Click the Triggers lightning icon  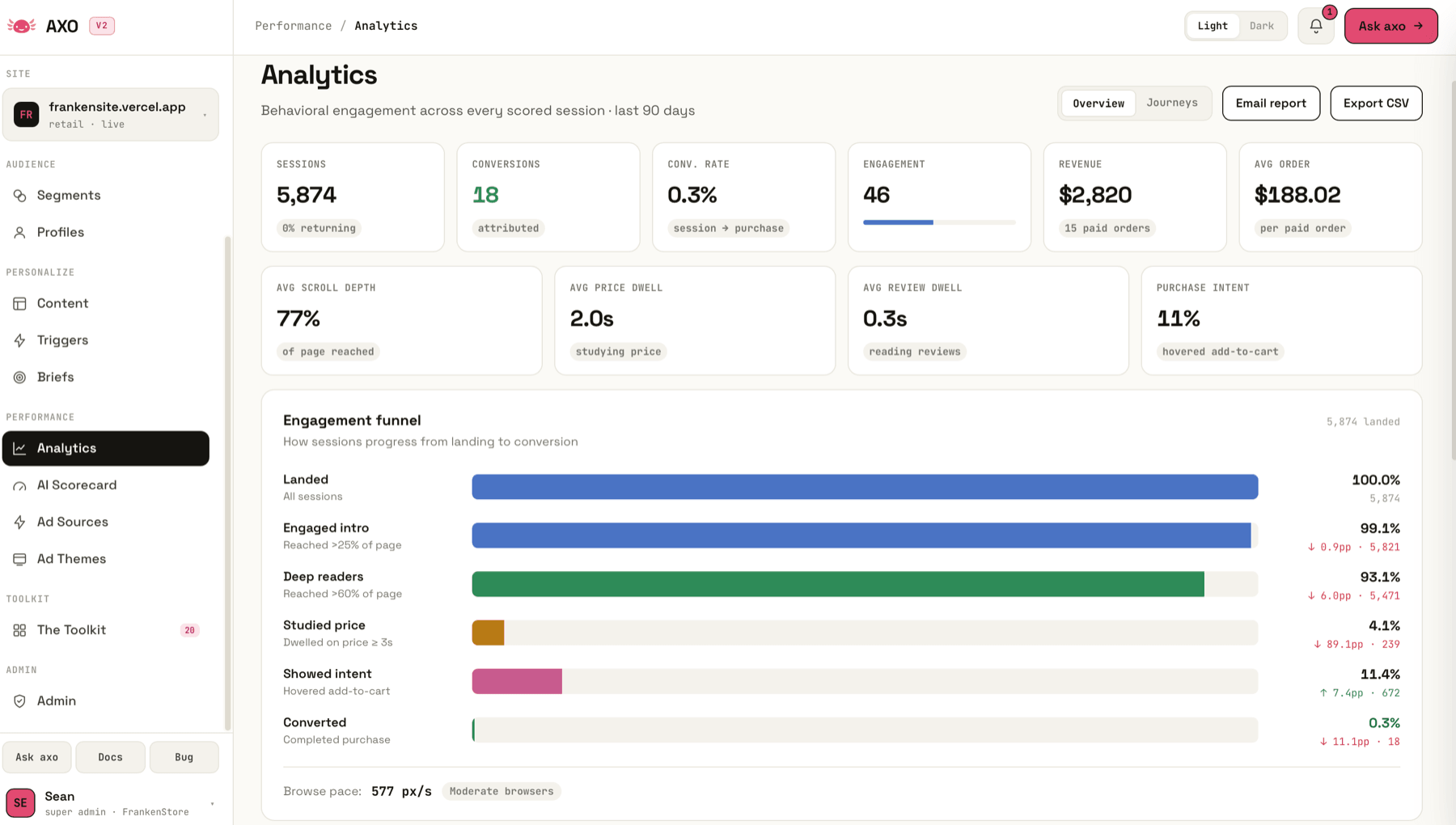20,341
